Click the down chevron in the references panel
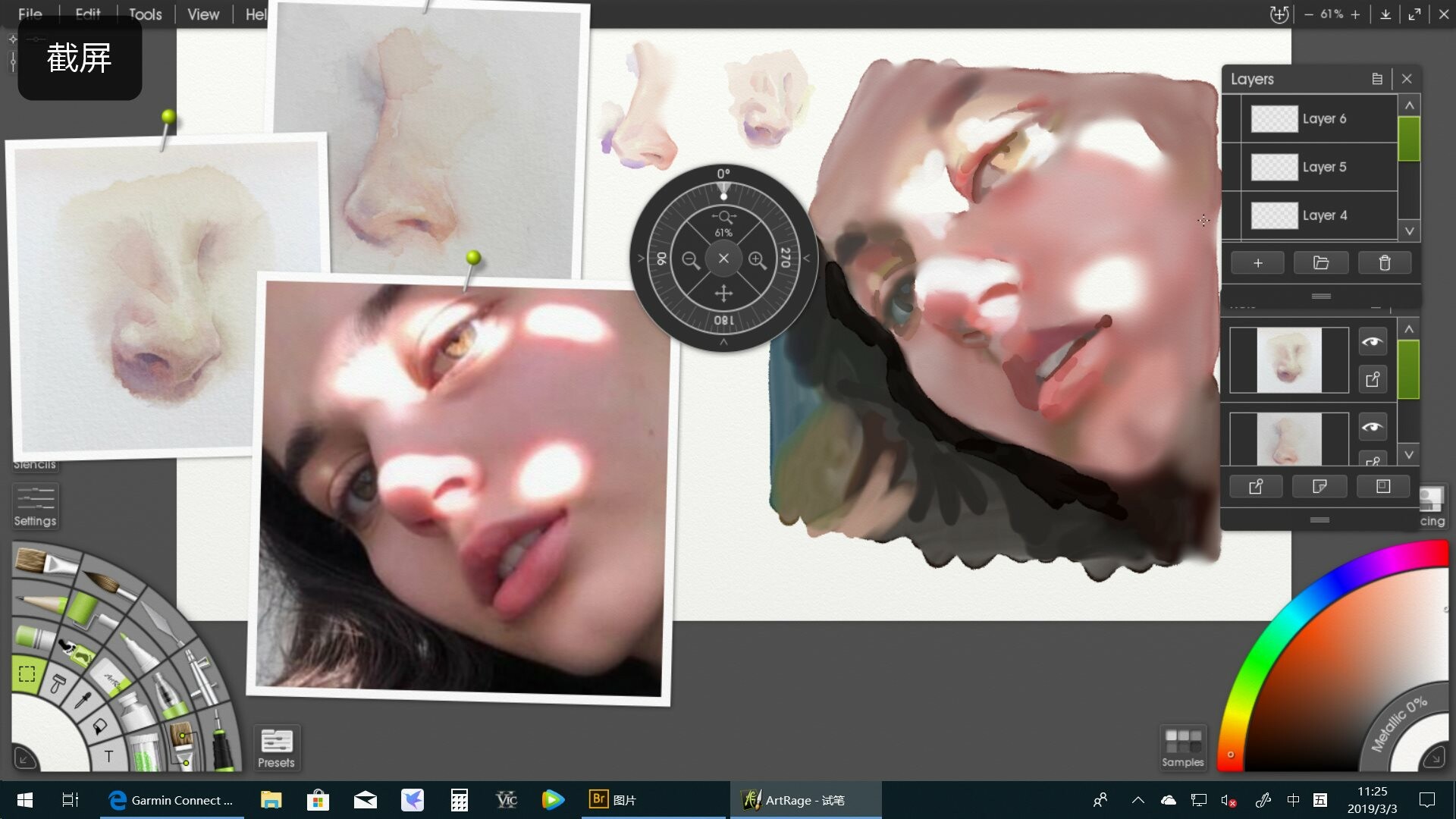 click(1409, 453)
